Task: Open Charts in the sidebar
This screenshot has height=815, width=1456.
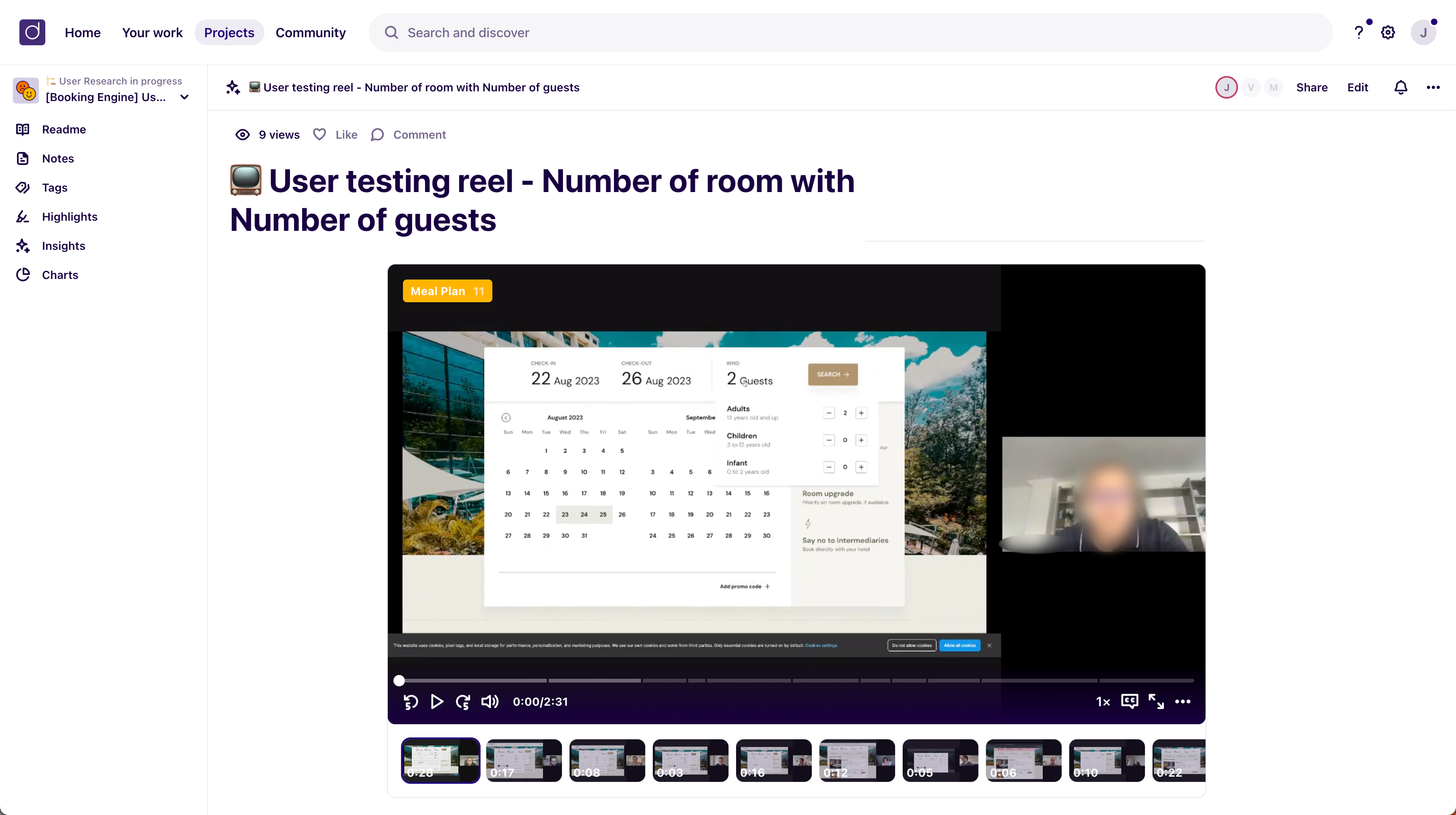Action: pyautogui.click(x=60, y=275)
